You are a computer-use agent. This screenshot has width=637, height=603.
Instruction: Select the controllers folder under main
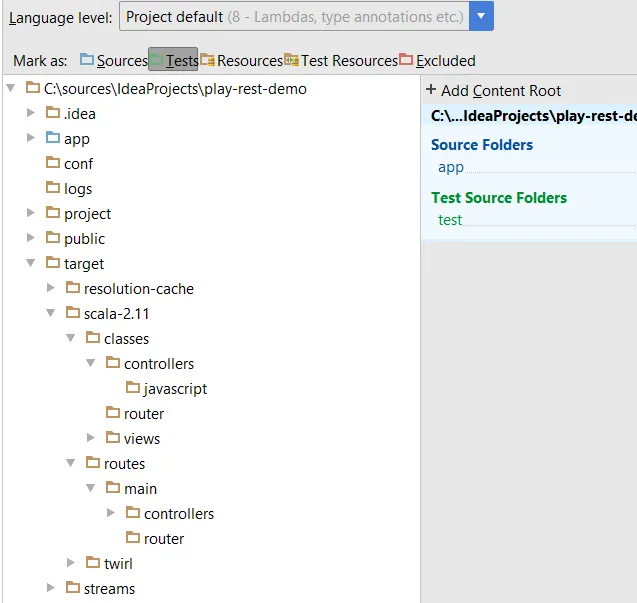pos(179,514)
